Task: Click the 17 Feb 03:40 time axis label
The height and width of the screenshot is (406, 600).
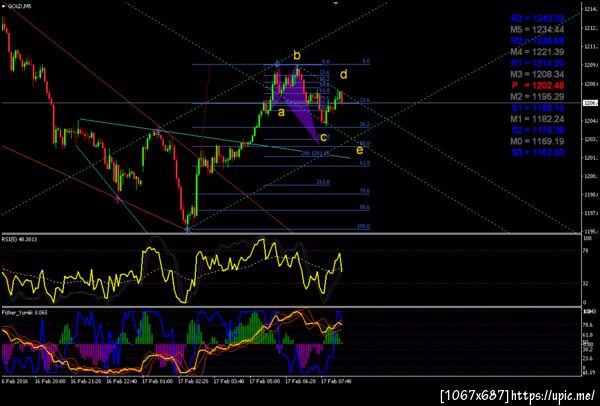Action: 227,382
